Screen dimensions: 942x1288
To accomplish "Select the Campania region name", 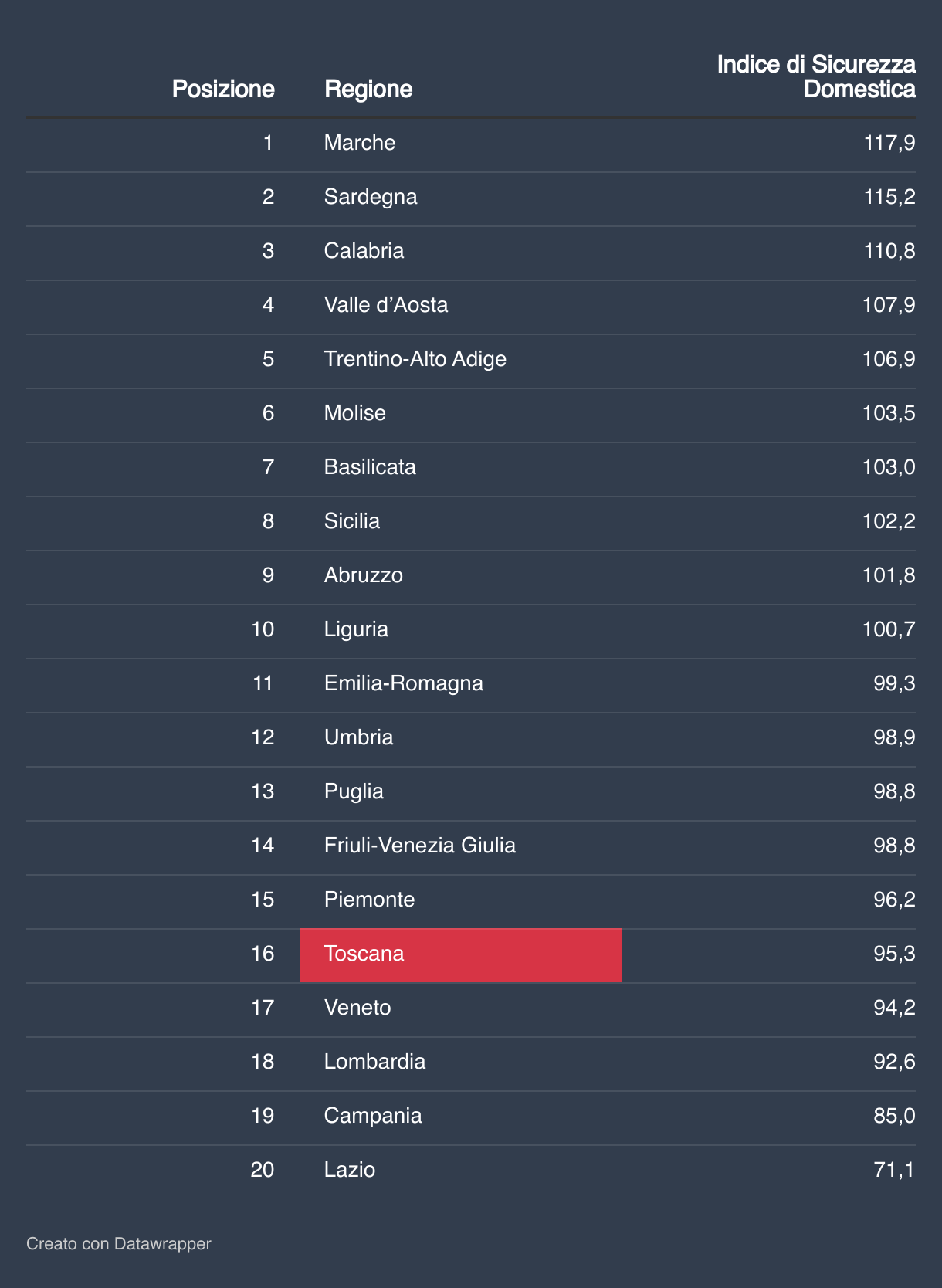I will 373,1116.
